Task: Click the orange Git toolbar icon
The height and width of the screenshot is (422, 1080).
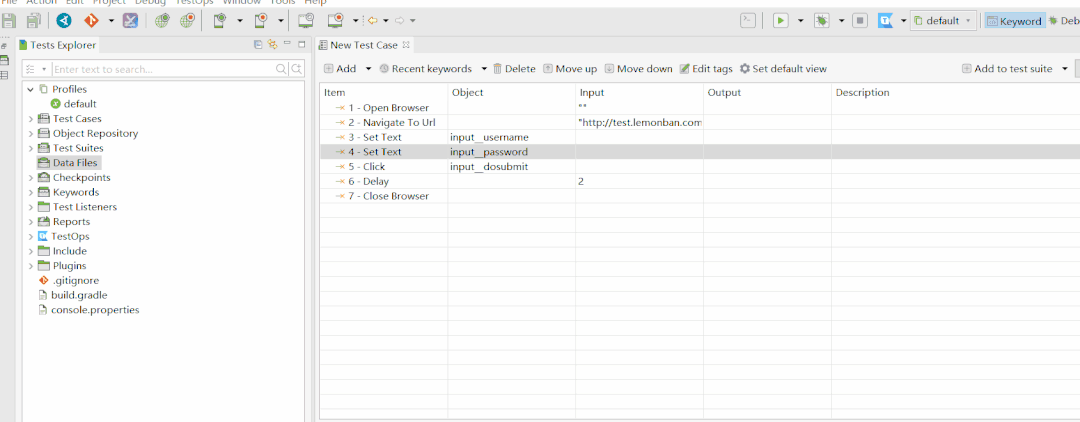Action: (x=92, y=21)
